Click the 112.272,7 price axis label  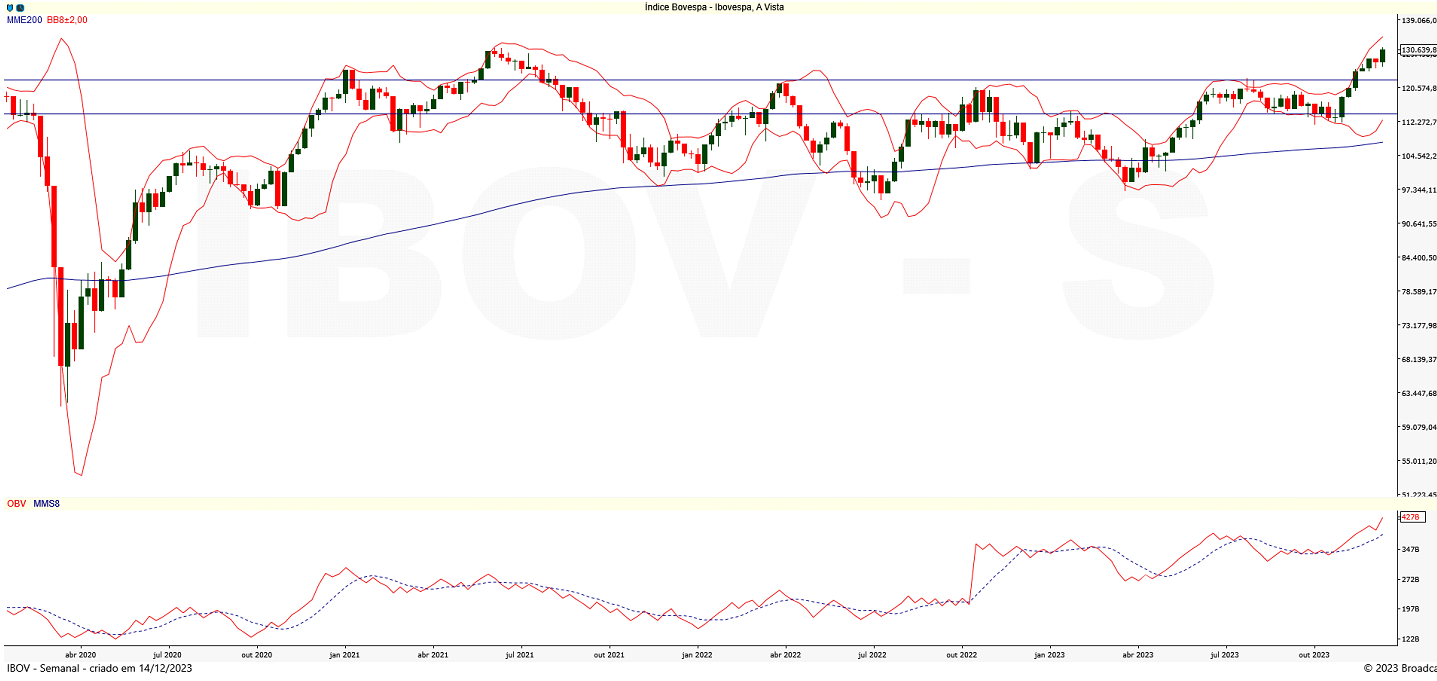click(x=1420, y=123)
